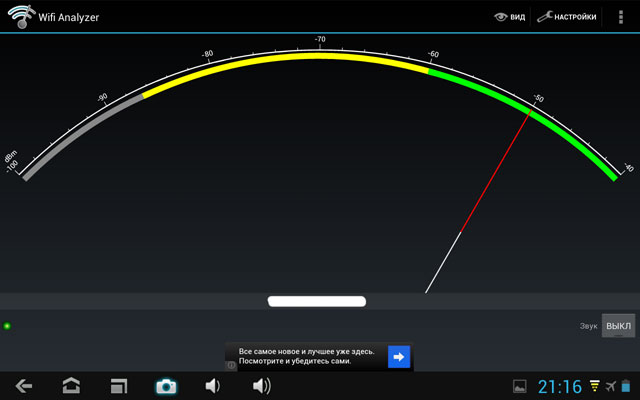Open the three-dot overflow menu
This screenshot has width=640, height=400.
coord(621,17)
